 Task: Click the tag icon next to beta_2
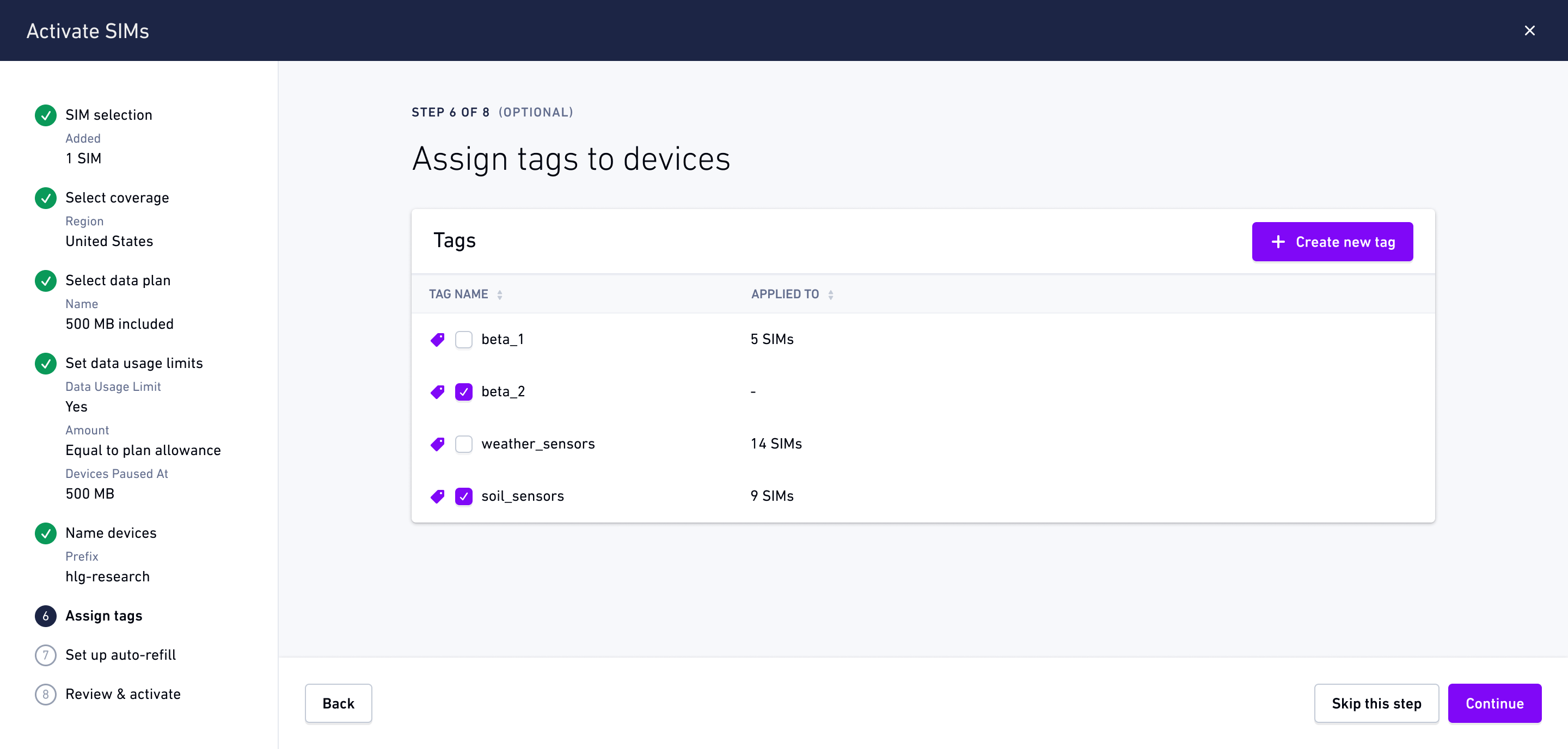click(437, 392)
